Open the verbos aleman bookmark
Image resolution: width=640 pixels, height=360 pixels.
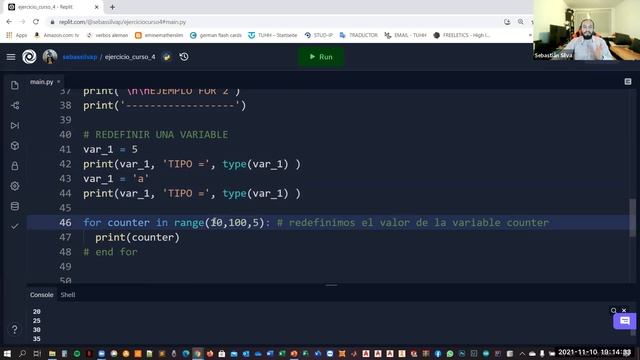tap(107, 36)
